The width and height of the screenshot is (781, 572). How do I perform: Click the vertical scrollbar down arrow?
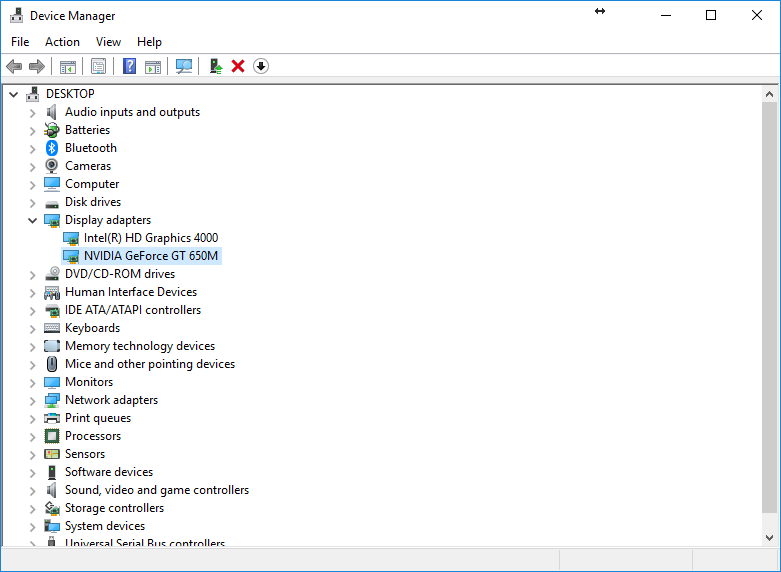[x=769, y=538]
